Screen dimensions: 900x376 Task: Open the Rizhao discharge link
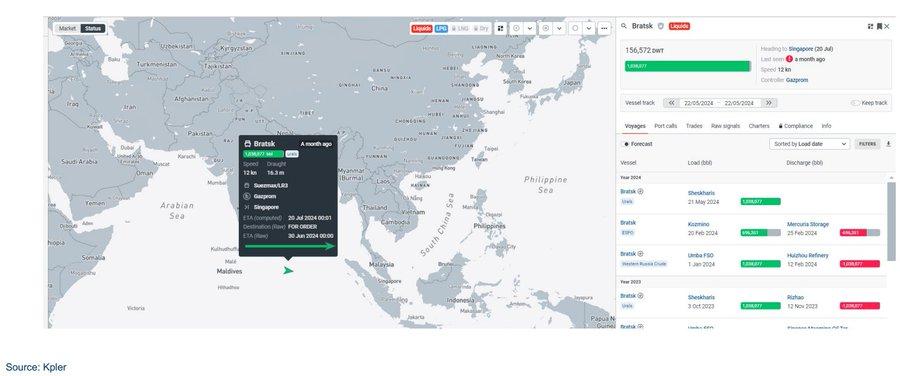795,297
